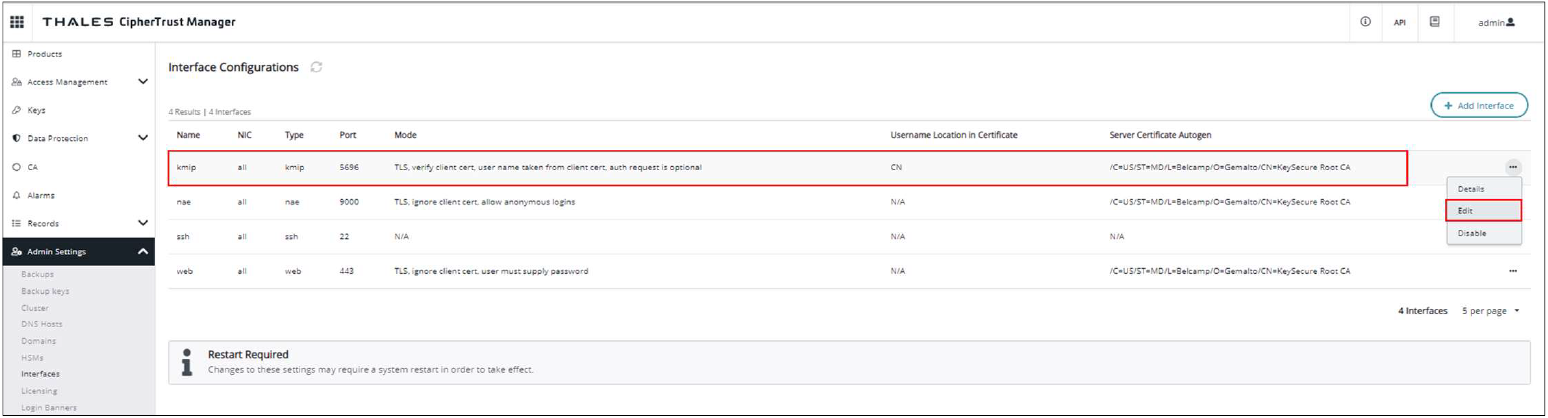
Task: Open Licensing under Admin Settings
Action: (40, 391)
